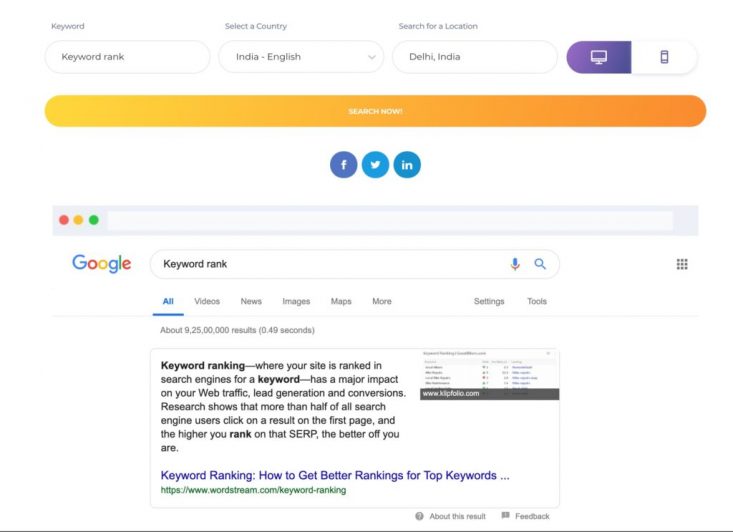Open the Images tab
This screenshot has height=532, width=733.
(x=296, y=302)
